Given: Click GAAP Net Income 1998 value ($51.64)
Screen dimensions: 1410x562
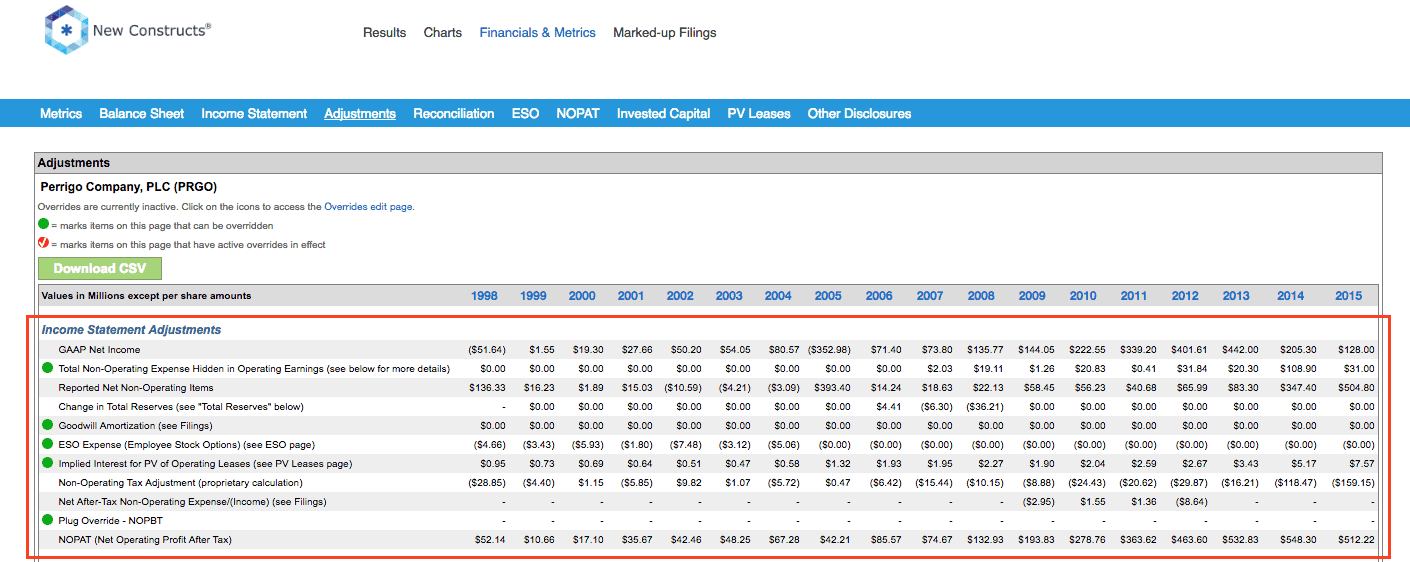Looking at the screenshot, I should pos(487,350).
